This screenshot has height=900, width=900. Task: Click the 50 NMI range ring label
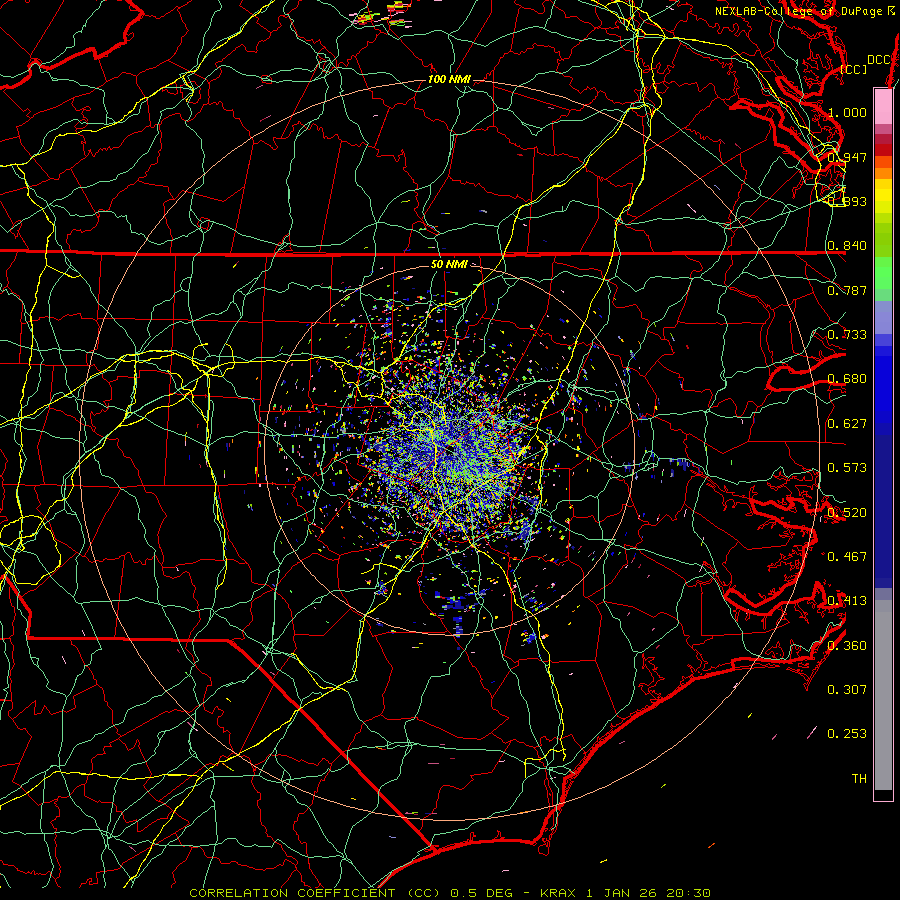[x=449, y=264]
